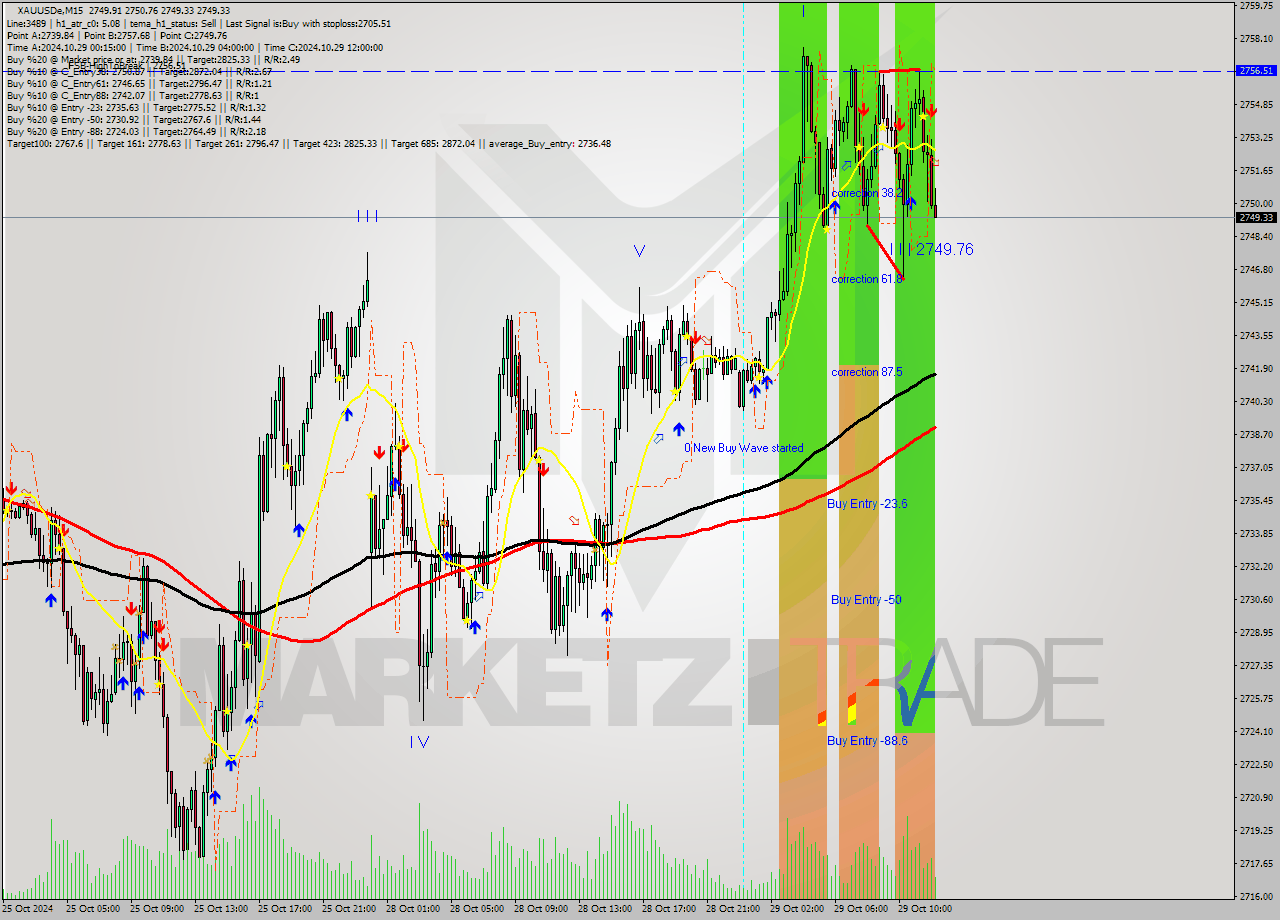Click the 2759.75 price axis label
This screenshot has height=920, width=1280.
pyautogui.click(x=1256, y=5)
